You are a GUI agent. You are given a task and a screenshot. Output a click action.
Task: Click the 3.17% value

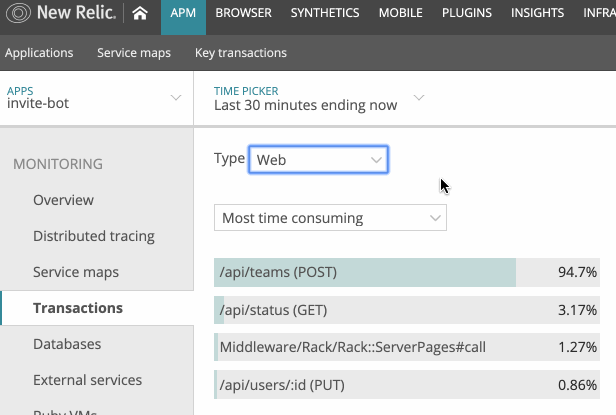pos(578,310)
